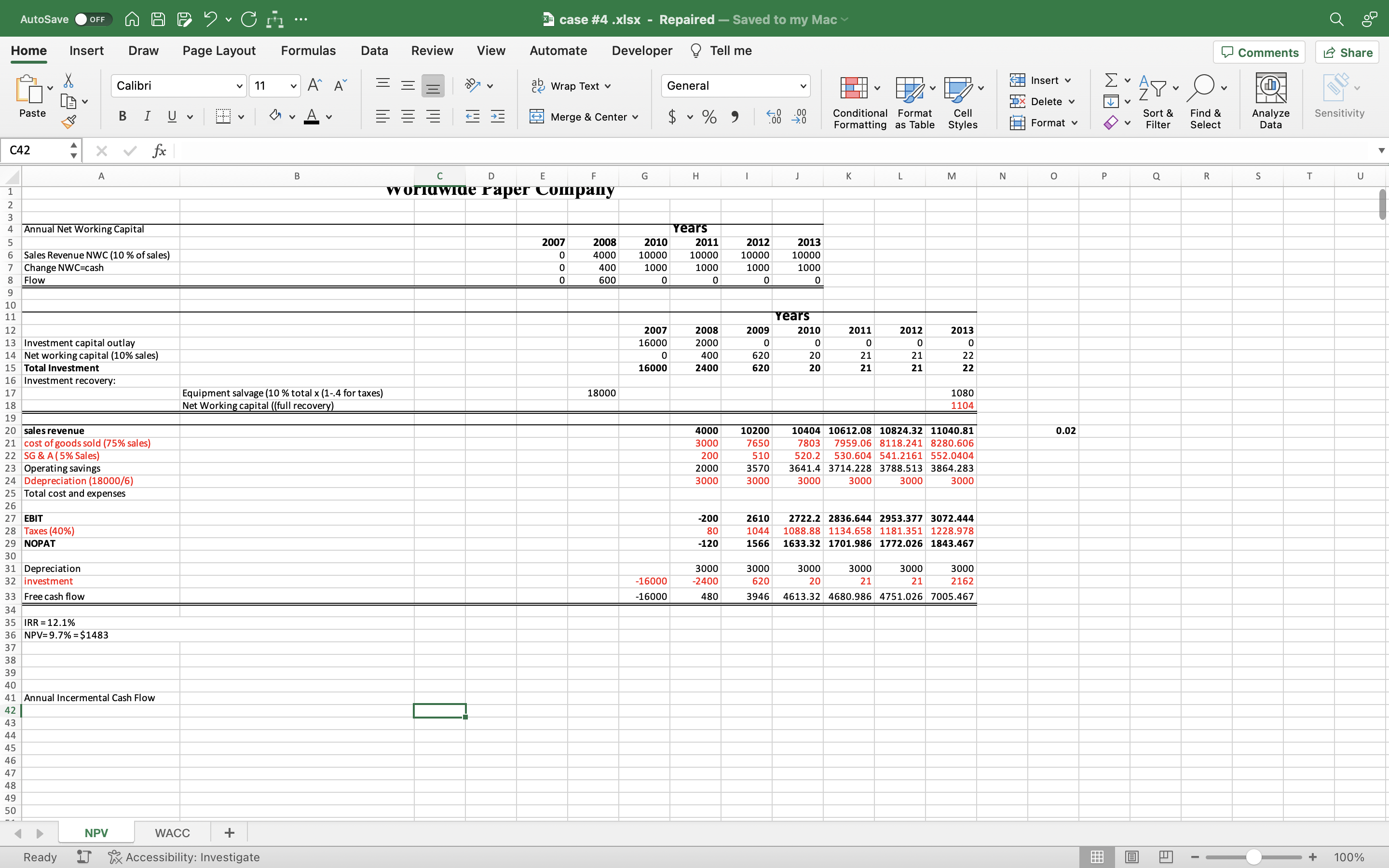Click the Increase Decimal icon

click(x=774, y=117)
